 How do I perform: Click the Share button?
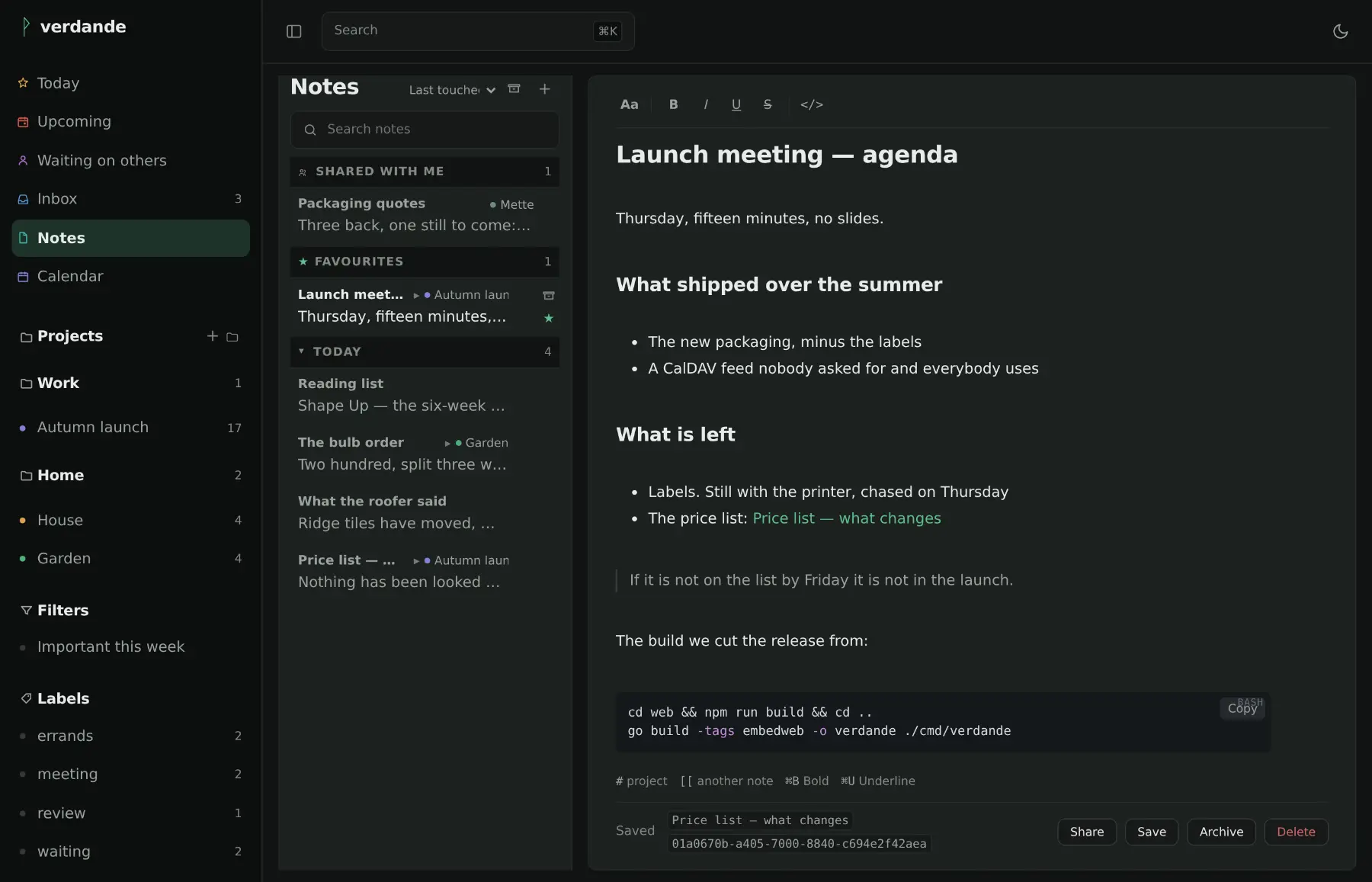pos(1086,832)
